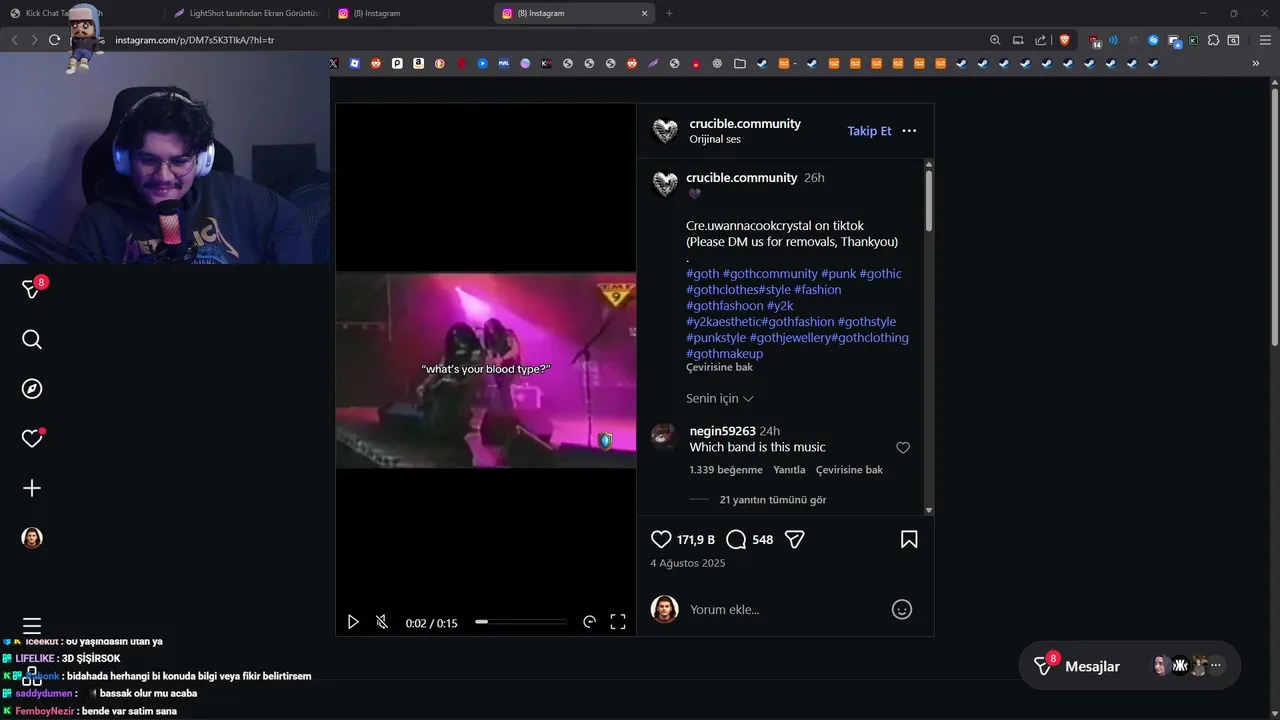
Task: Close the active Instagram tab
Action: pyautogui.click(x=644, y=14)
